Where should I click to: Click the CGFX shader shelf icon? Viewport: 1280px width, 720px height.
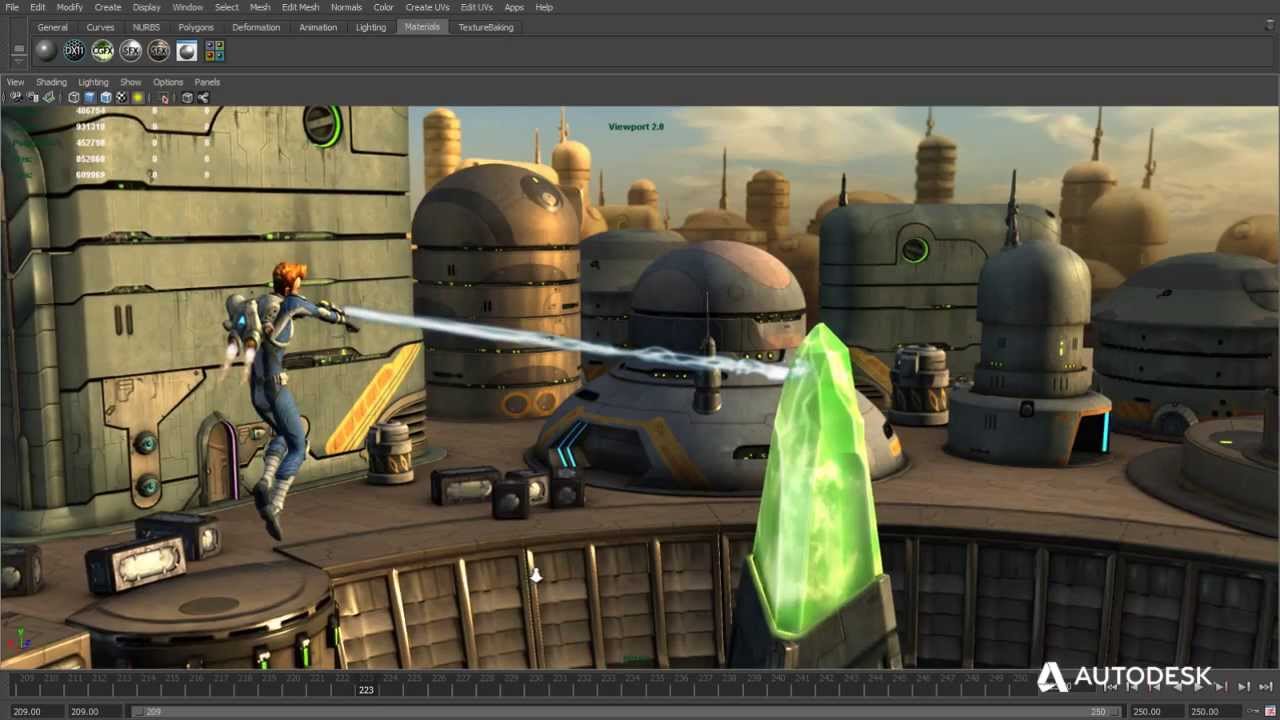point(102,50)
